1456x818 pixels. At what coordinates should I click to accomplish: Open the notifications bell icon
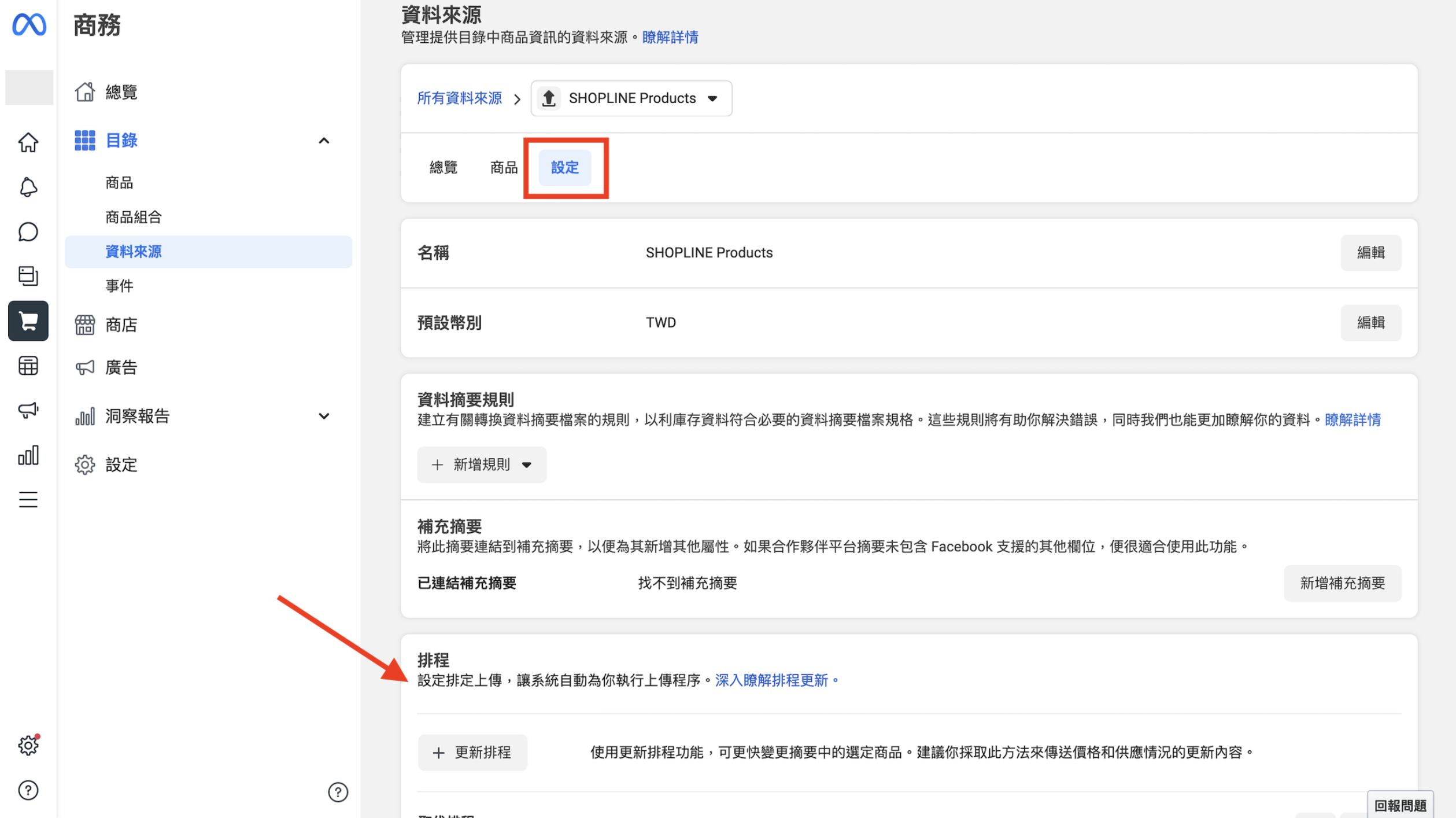(x=28, y=187)
